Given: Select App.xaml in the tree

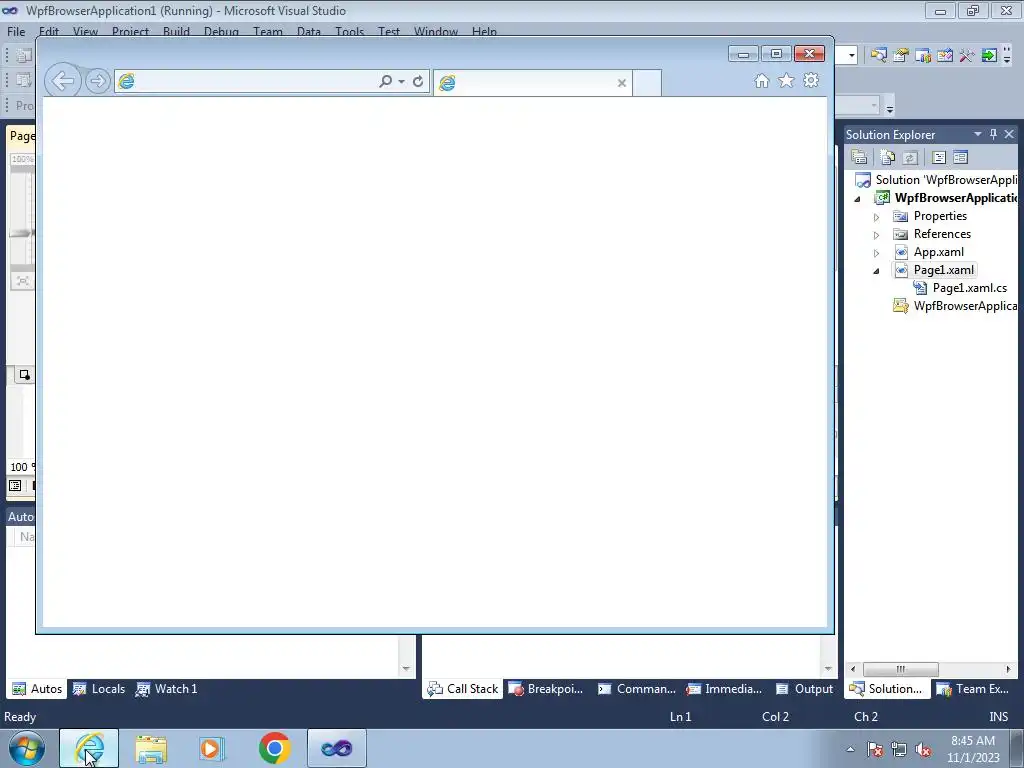Looking at the screenshot, I should coord(938,252).
